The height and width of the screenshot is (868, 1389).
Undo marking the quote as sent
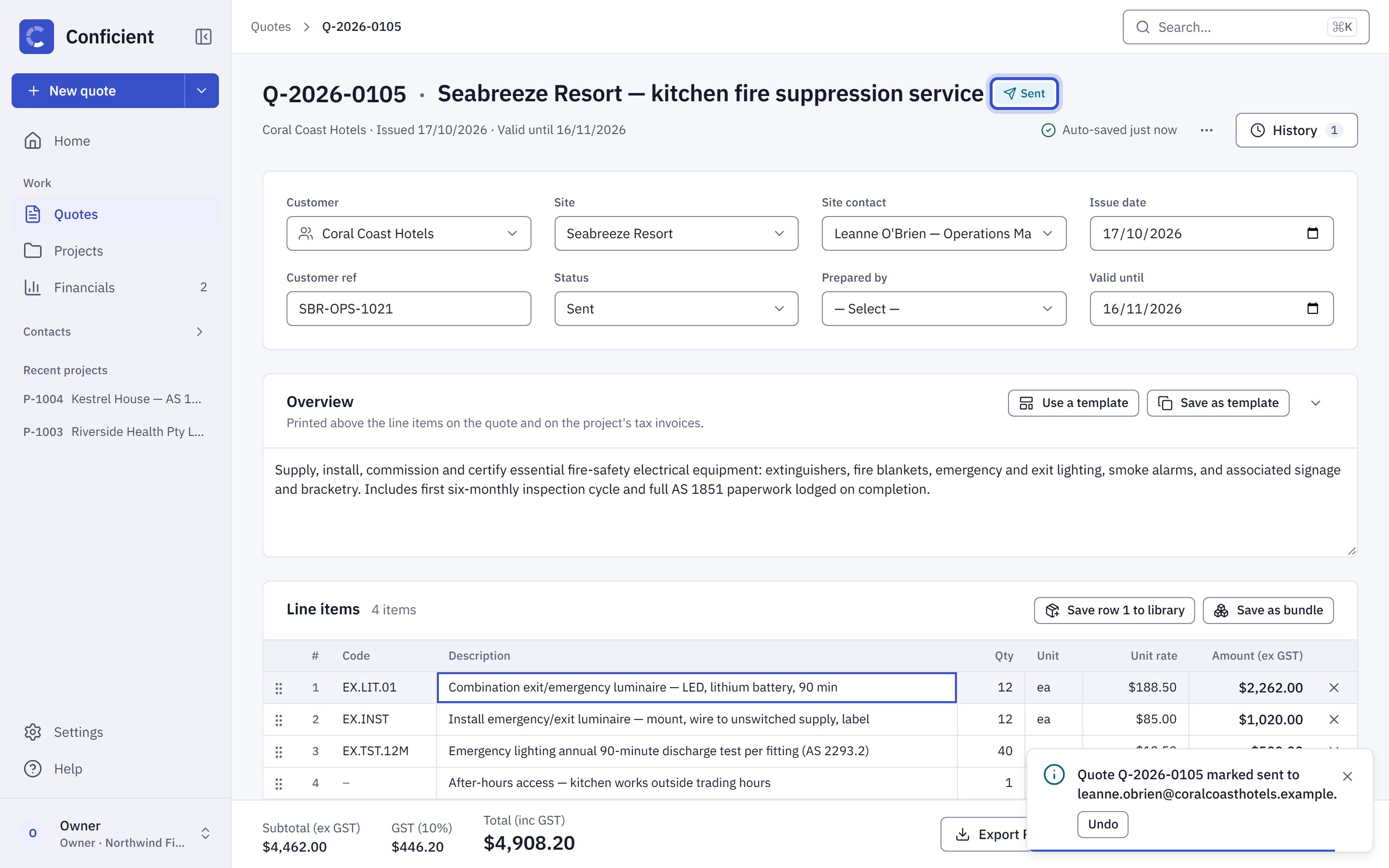[1103, 825]
